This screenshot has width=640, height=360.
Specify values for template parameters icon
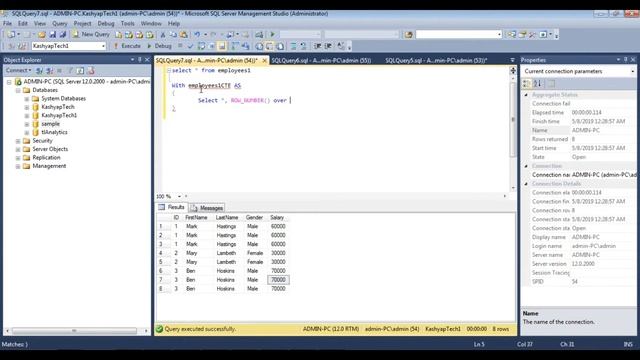pyautogui.click(x=341, y=46)
